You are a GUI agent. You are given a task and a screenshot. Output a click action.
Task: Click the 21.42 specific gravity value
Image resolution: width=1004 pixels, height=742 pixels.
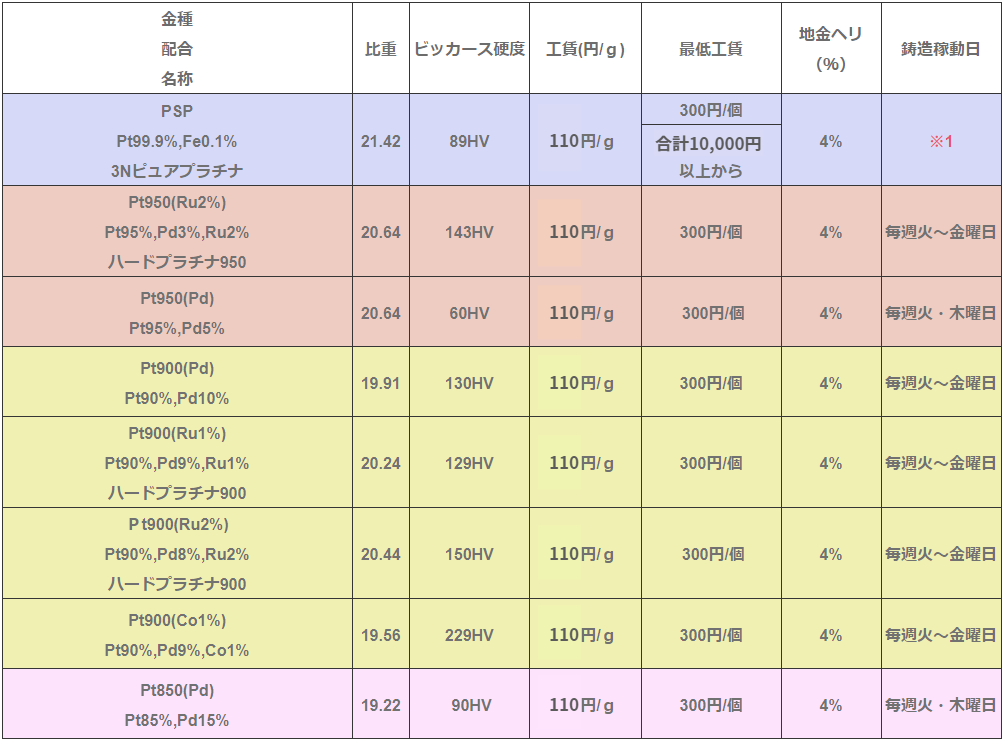(x=380, y=141)
